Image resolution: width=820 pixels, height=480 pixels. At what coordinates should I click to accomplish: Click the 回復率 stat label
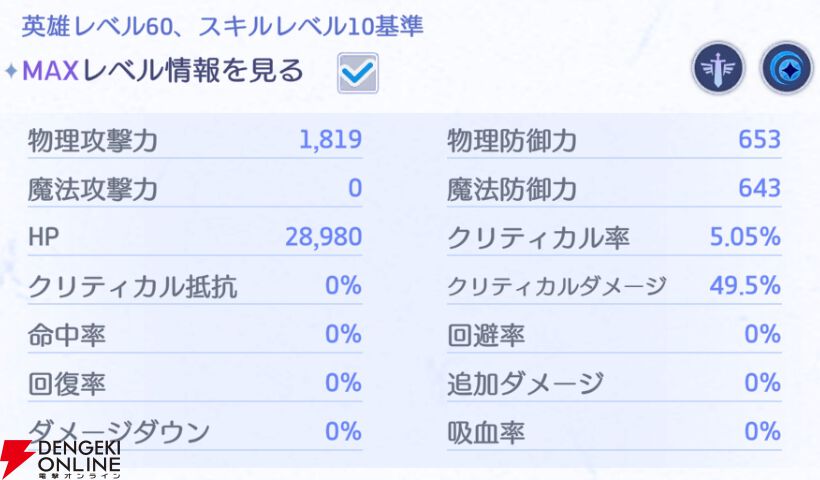click(67, 383)
